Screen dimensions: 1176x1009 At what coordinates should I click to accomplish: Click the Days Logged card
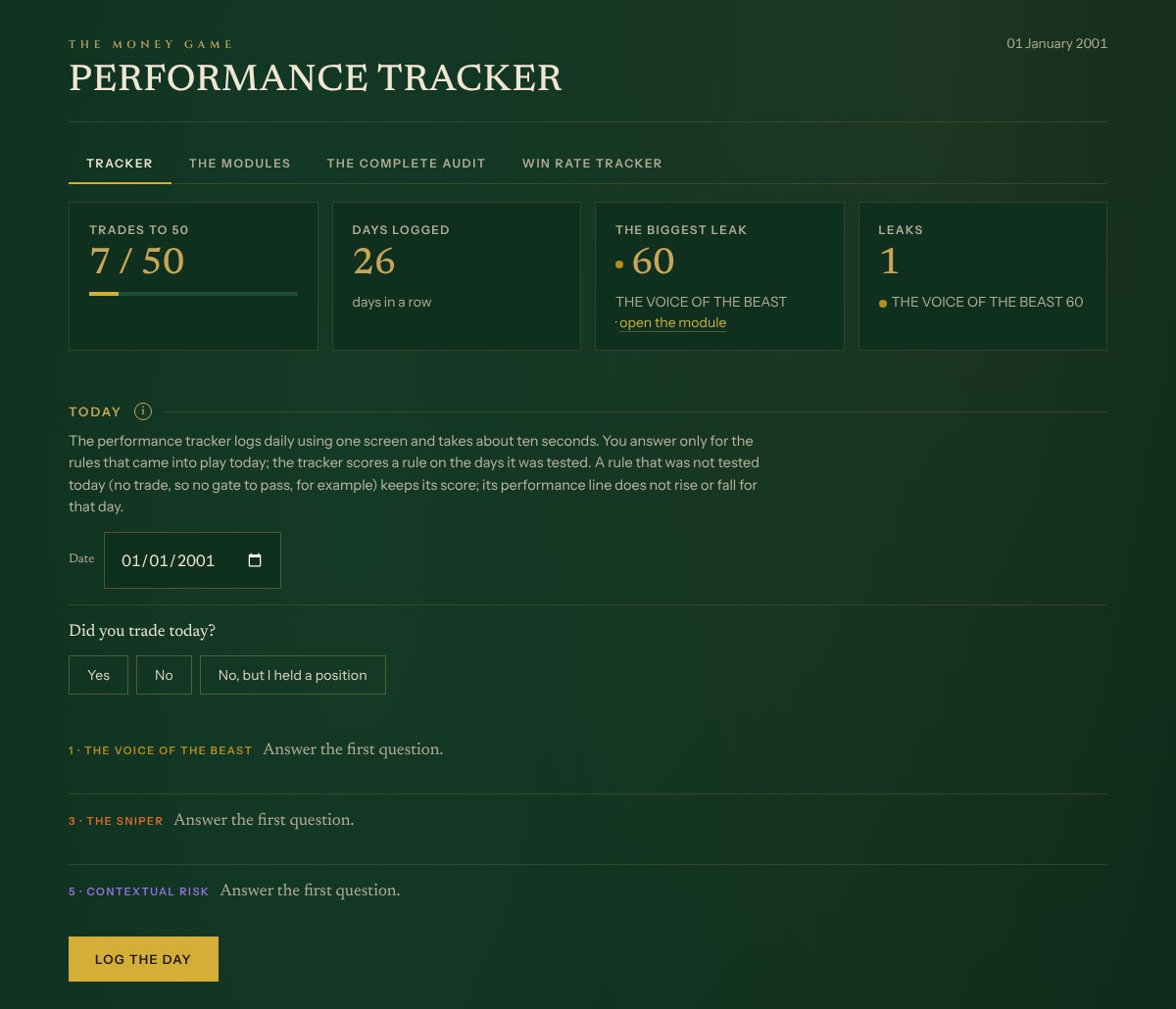(x=457, y=276)
